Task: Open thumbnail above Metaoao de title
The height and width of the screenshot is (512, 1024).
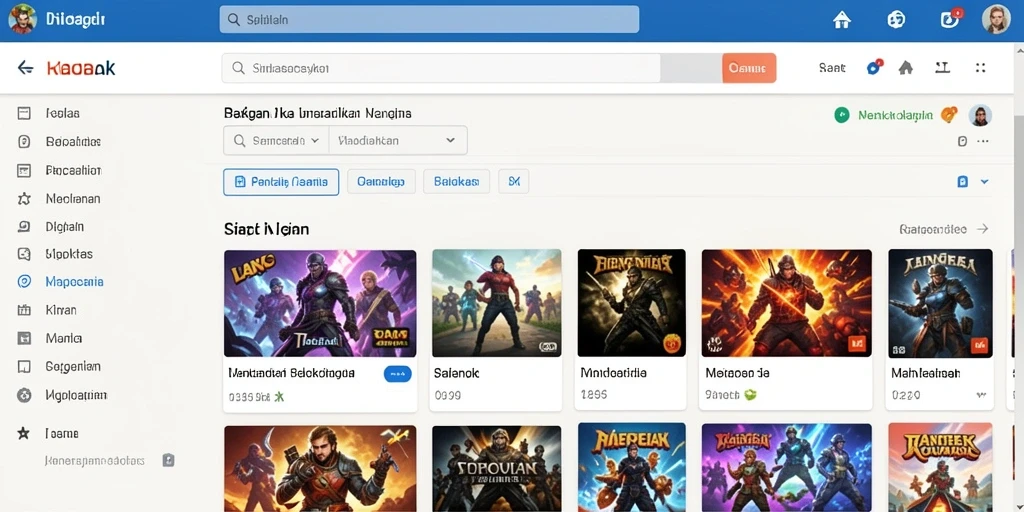Action: pos(786,303)
